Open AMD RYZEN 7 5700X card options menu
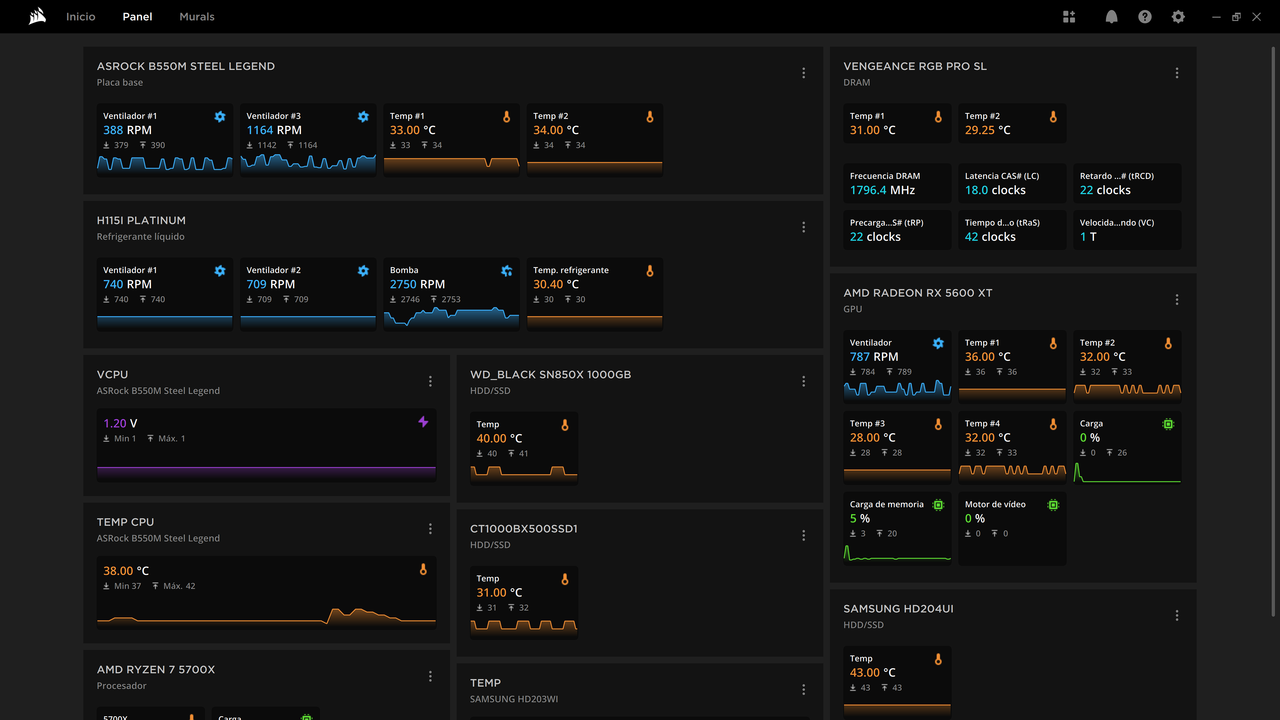This screenshot has width=1280, height=720. [x=431, y=676]
